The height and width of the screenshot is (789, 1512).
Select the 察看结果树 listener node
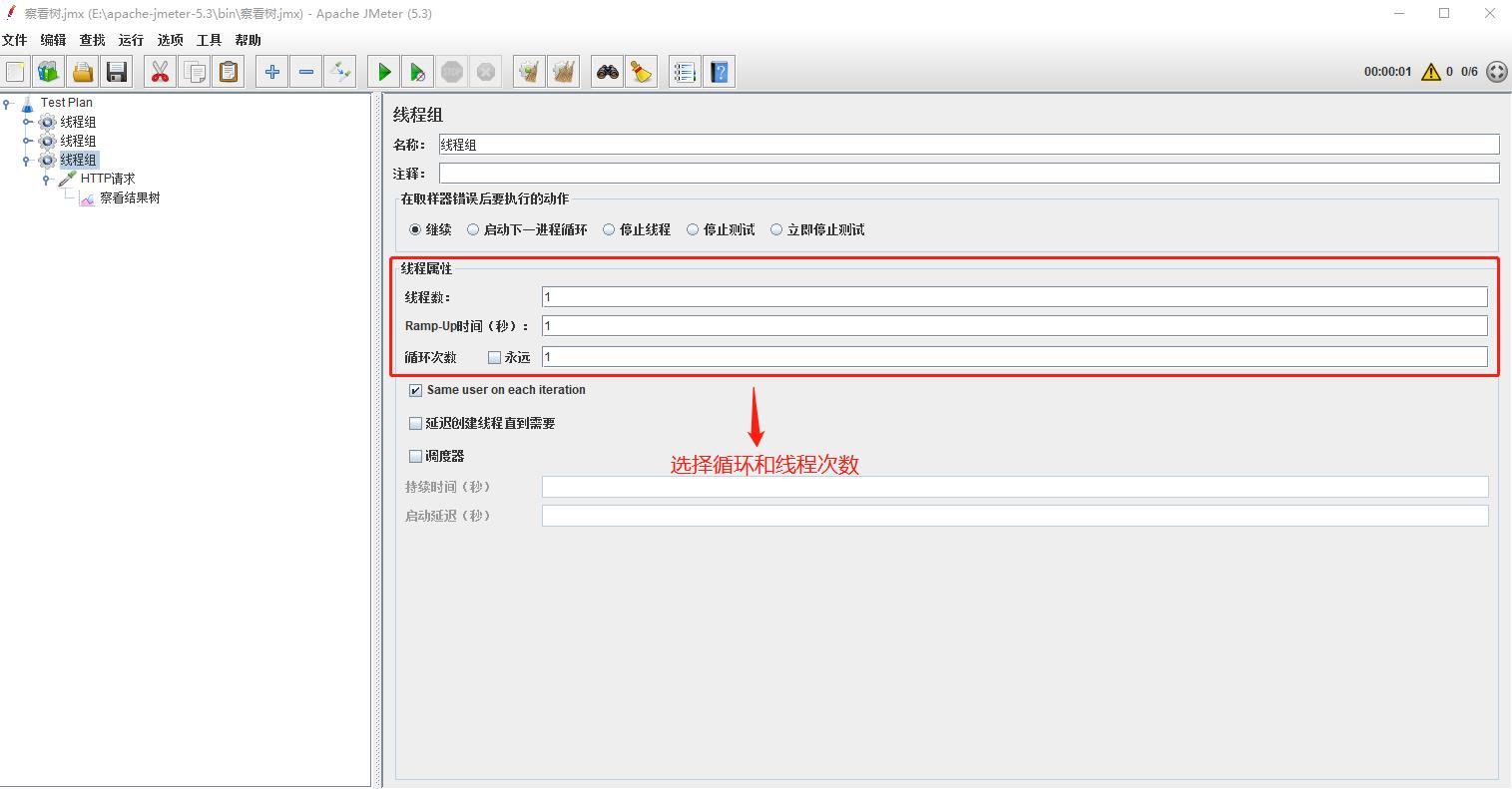(x=130, y=197)
